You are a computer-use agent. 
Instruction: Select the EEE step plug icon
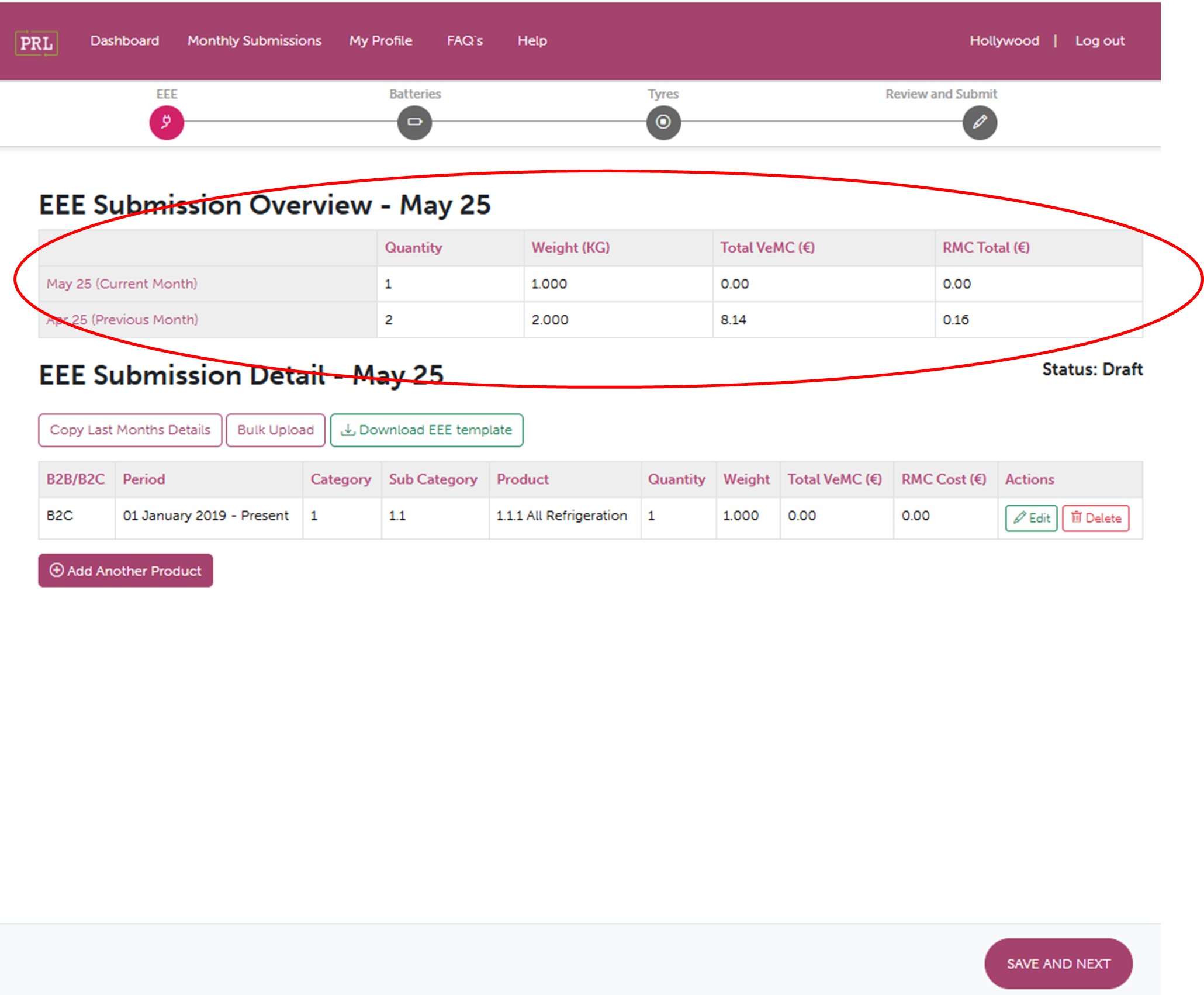point(167,123)
